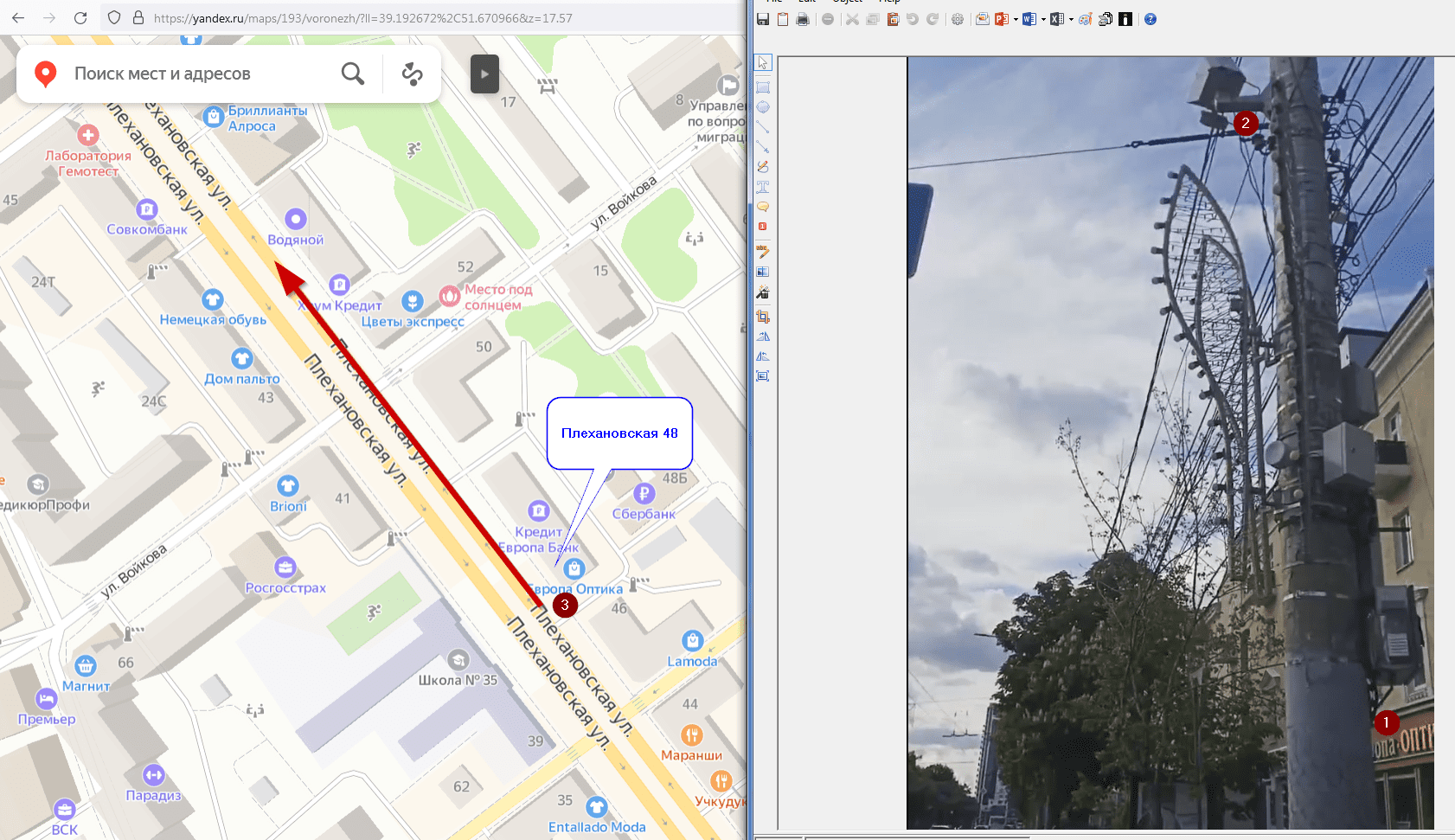Reload the Yandex Maps page
Screen dimensions: 1455x840
80,17
